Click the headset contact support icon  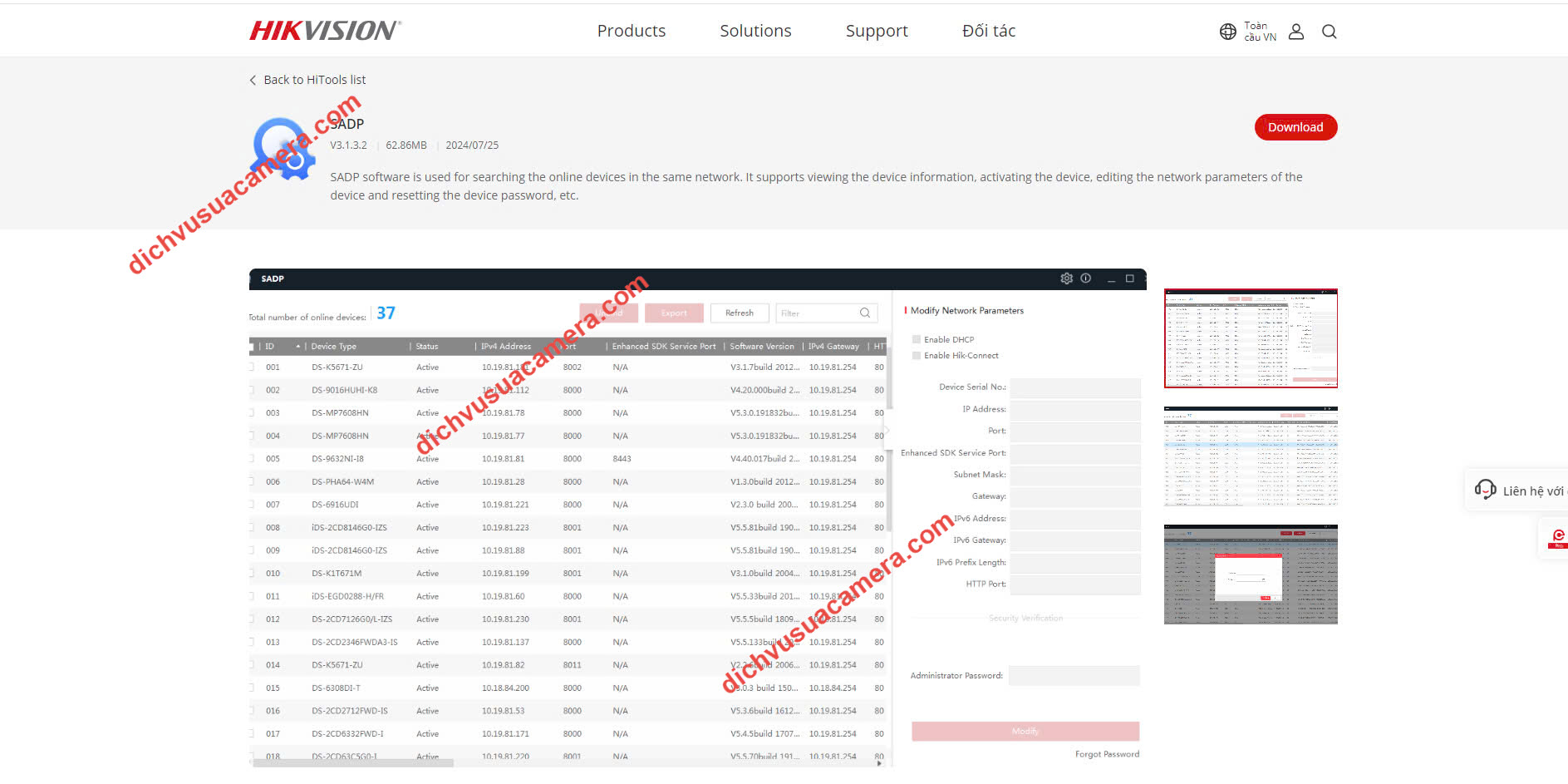1485,490
